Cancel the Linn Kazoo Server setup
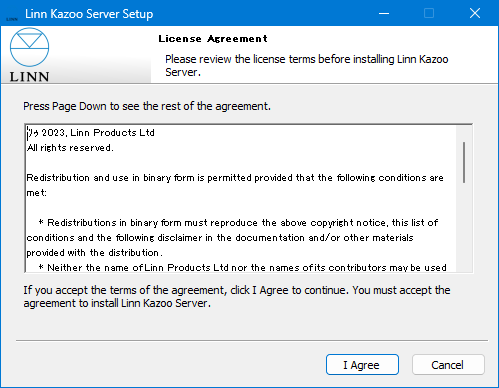 point(448,365)
